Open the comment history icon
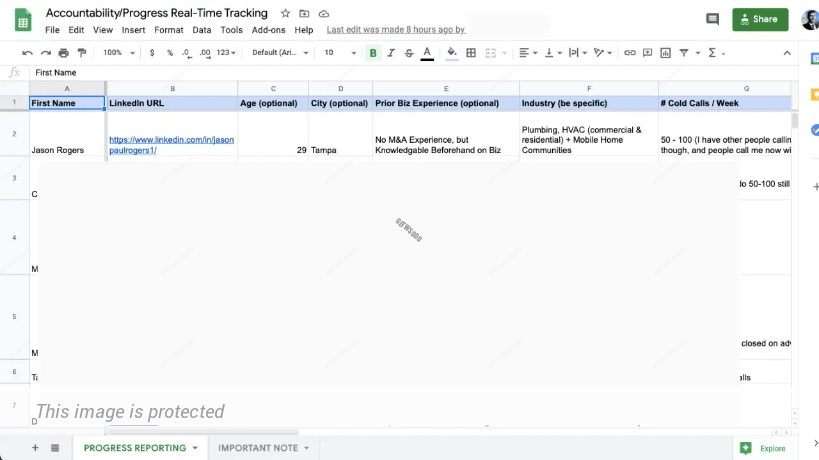Viewport: 819px width, 460px height. (712, 19)
